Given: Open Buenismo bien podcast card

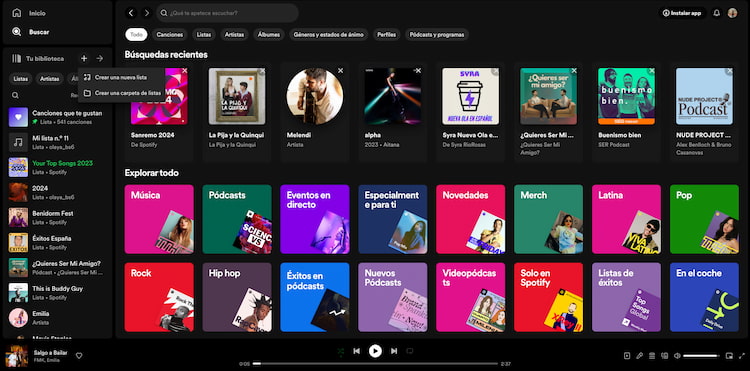Looking at the screenshot, I should 626,112.
